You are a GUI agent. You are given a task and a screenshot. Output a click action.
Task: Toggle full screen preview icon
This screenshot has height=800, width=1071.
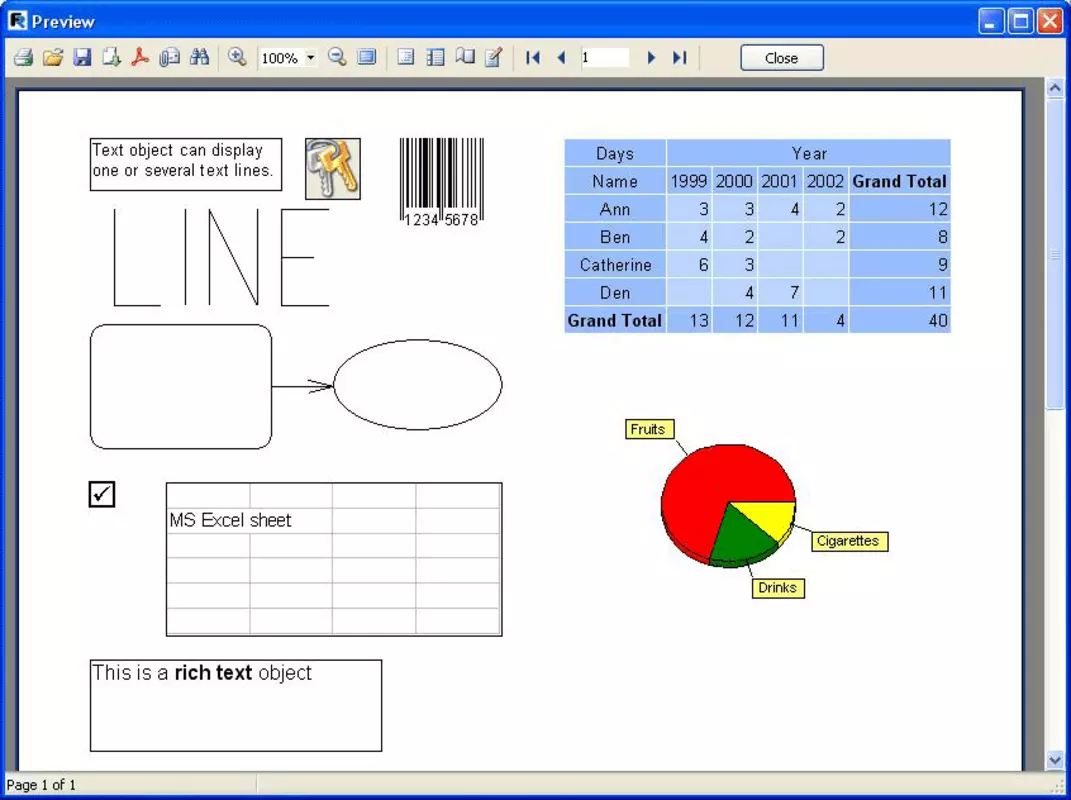[x=367, y=57]
